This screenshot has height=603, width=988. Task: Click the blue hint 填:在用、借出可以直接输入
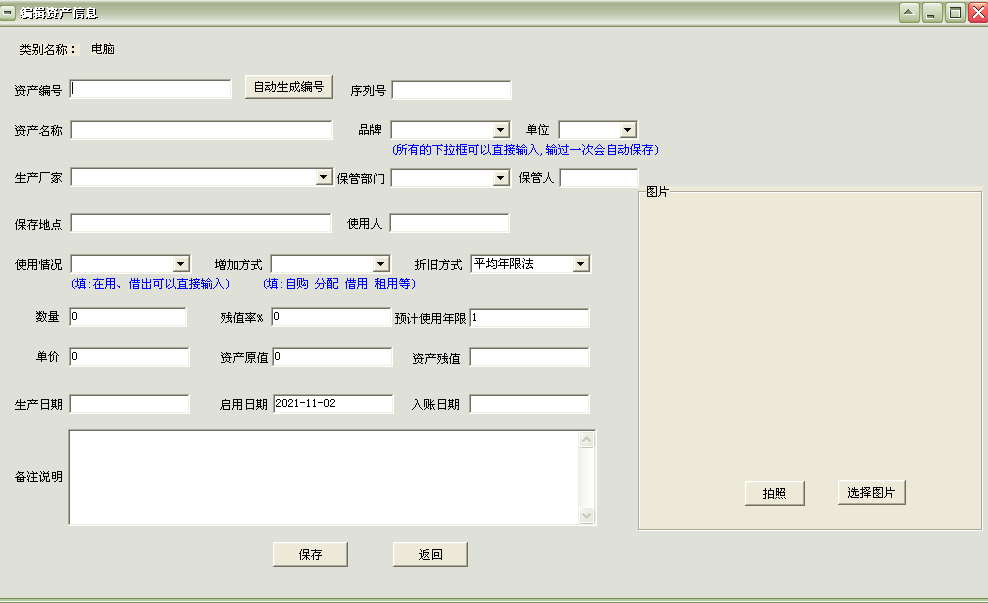point(151,284)
